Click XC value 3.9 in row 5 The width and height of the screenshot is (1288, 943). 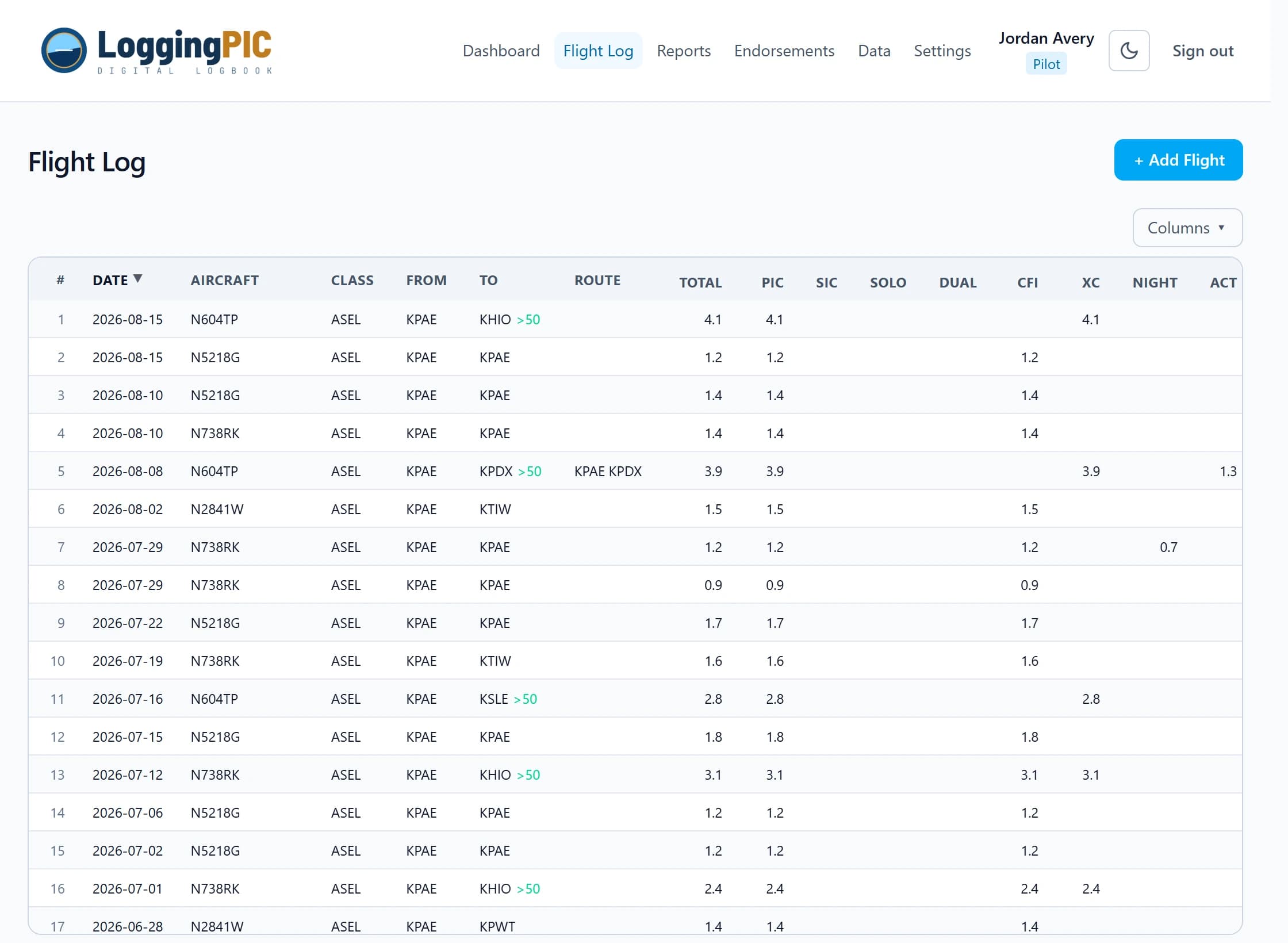(x=1091, y=471)
